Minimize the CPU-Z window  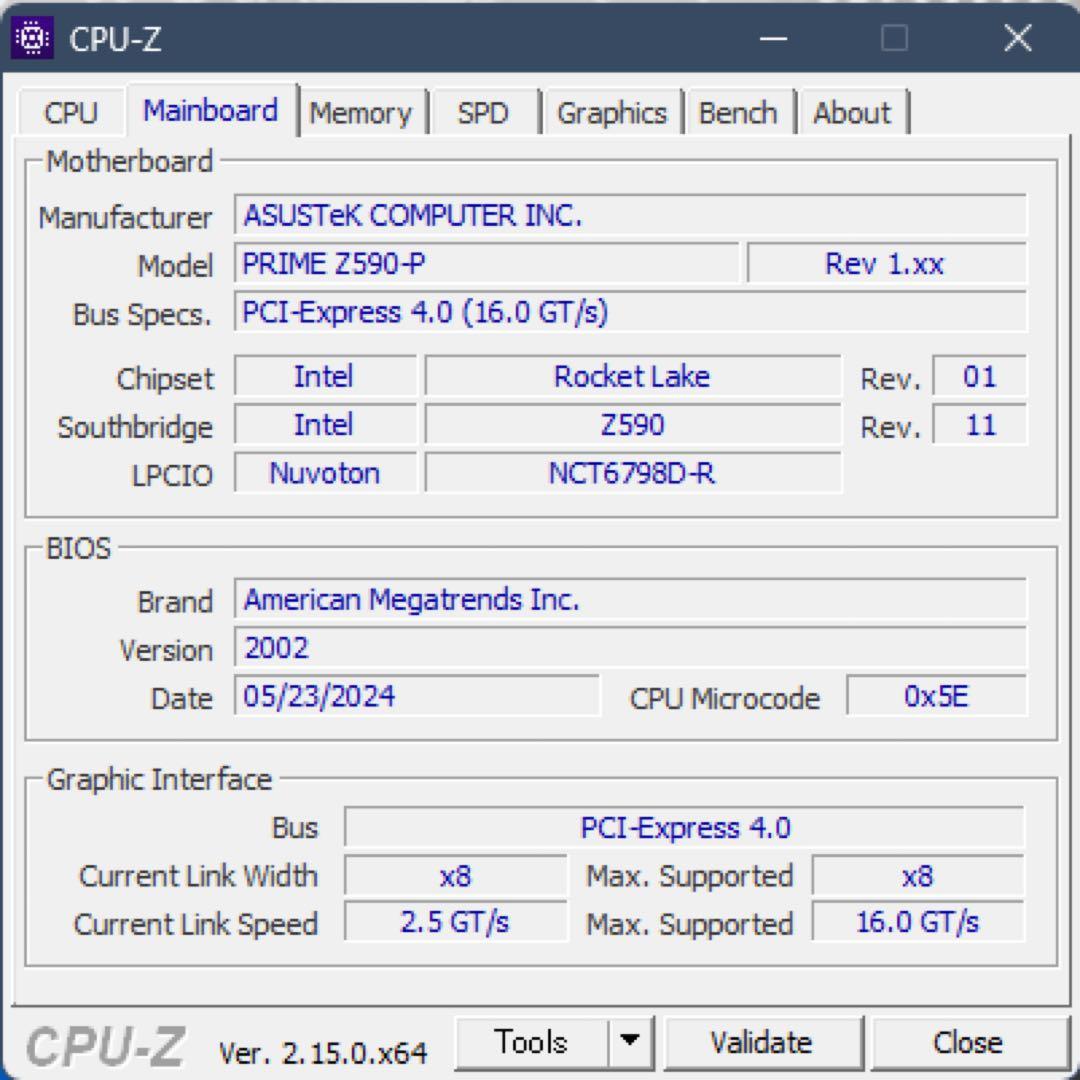[773, 38]
